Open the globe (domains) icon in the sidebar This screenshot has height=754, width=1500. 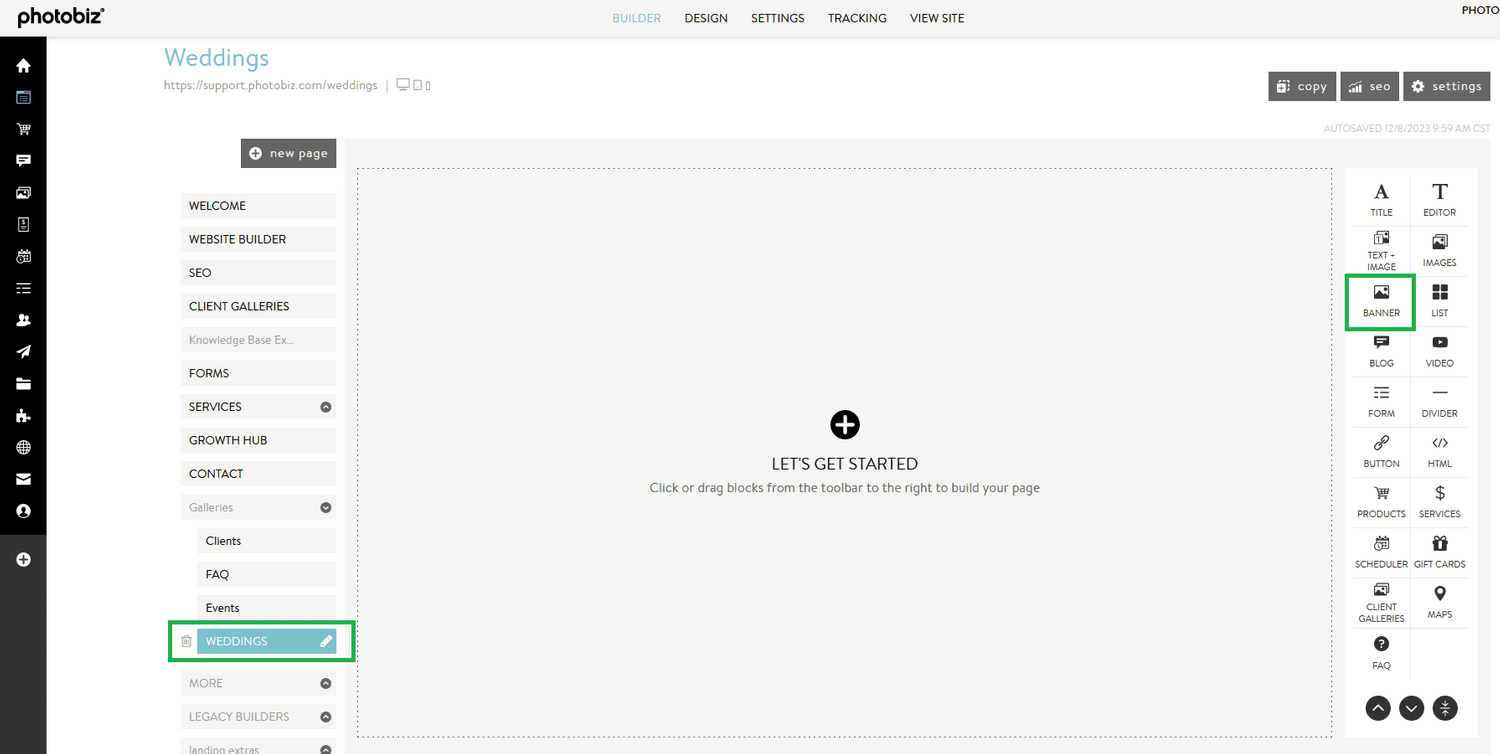click(x=23, y=447)
